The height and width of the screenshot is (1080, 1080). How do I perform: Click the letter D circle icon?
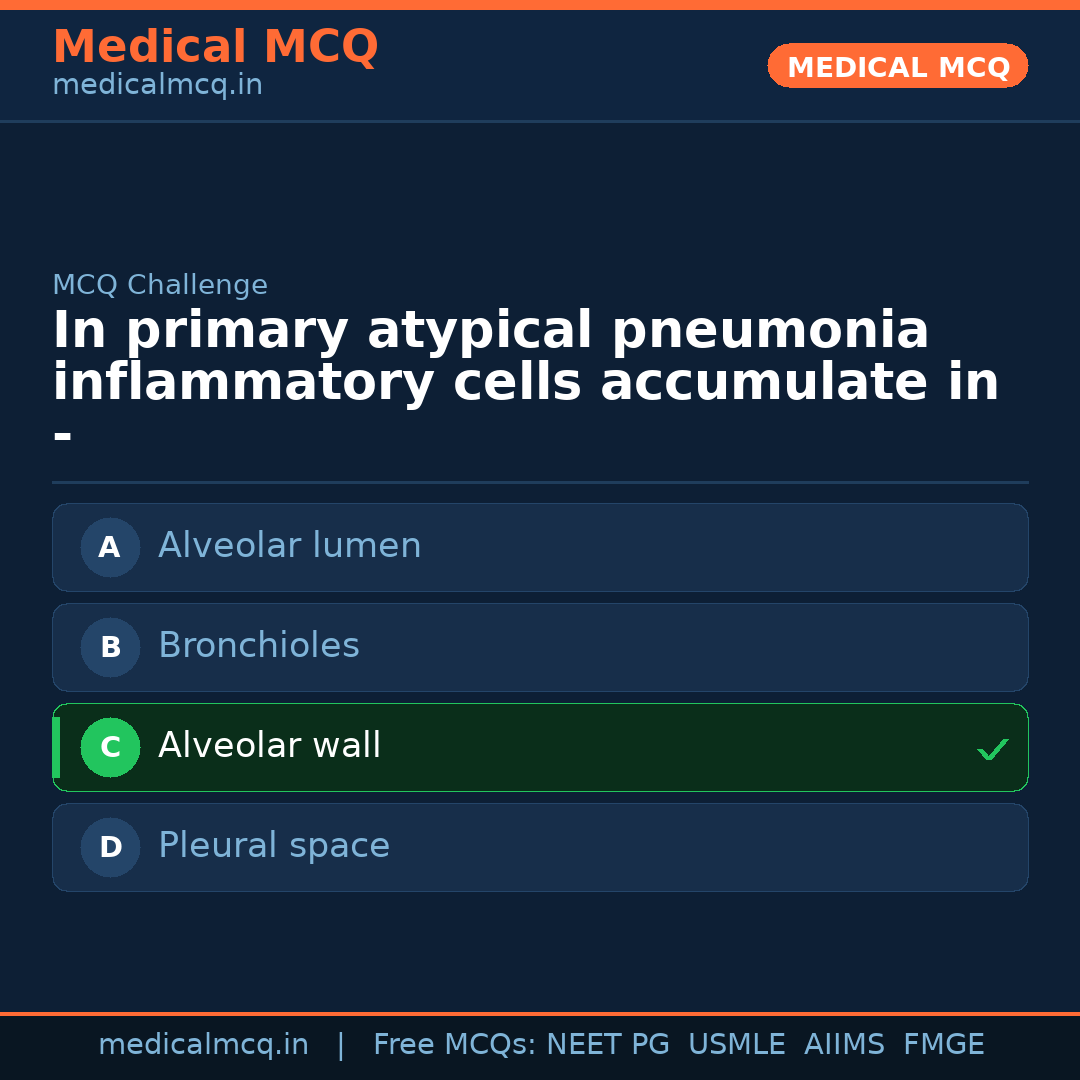coord(110,847)
